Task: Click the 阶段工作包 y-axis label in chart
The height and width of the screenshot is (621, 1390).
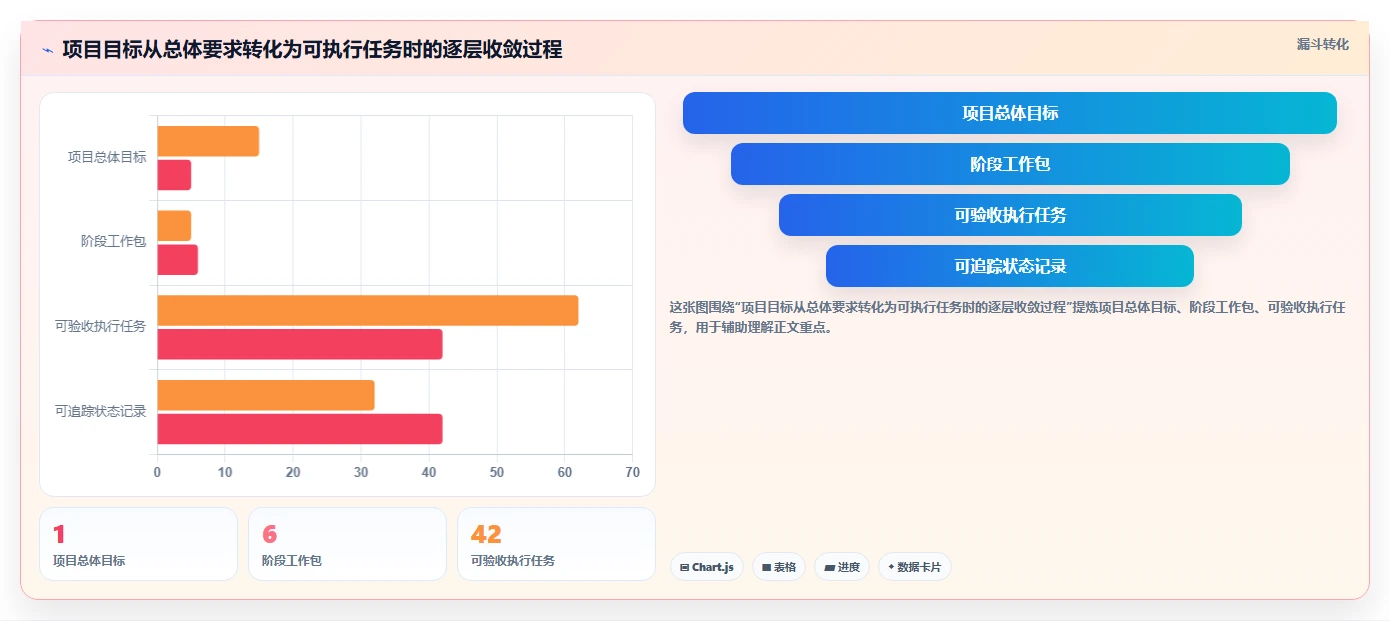Action: coord(113,242)
